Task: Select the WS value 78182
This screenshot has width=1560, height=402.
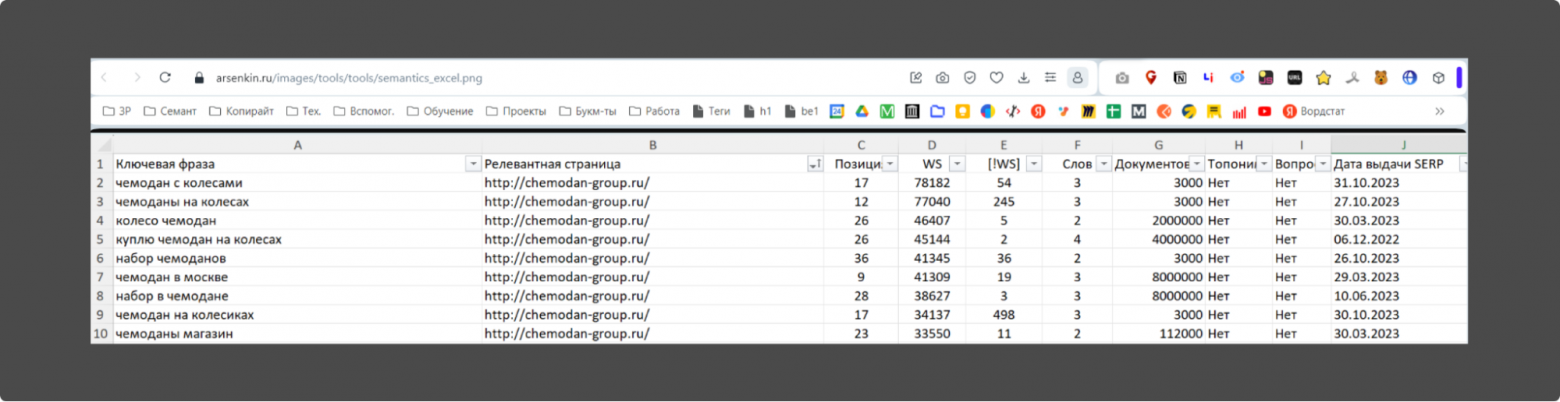Action: point(932,183)
